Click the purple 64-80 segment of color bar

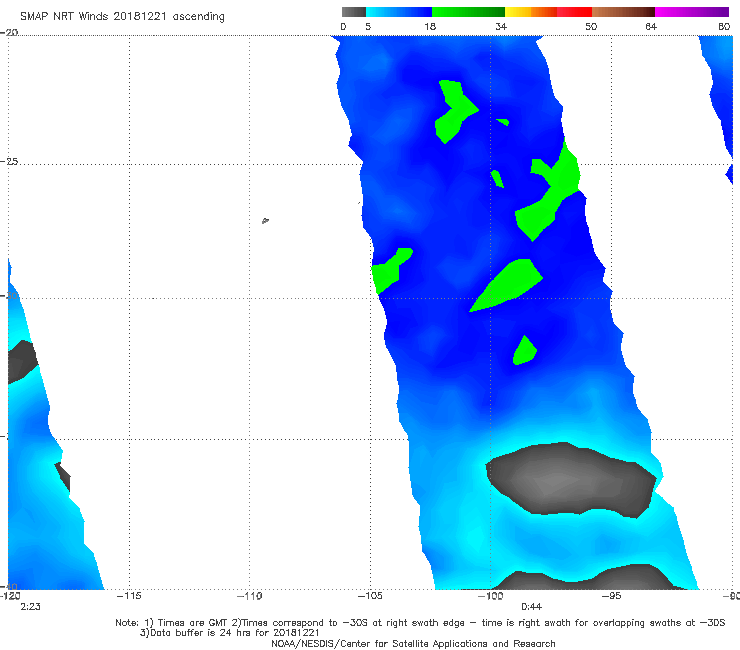692,12
